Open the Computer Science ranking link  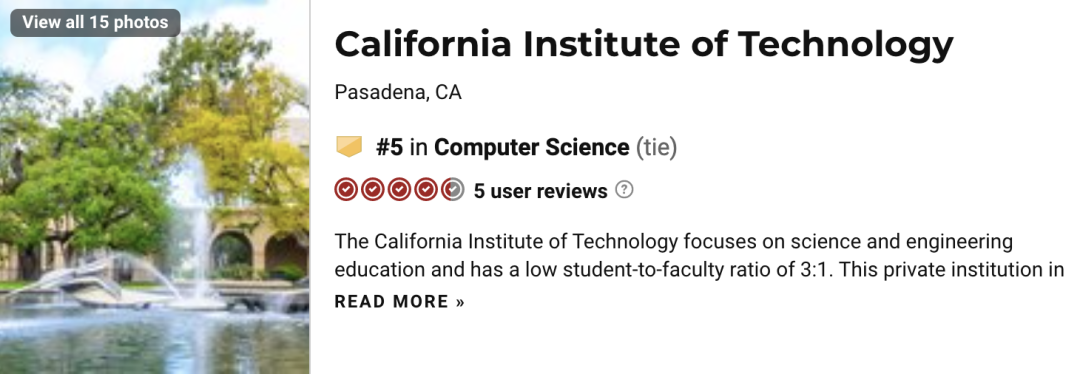(532, 147)
